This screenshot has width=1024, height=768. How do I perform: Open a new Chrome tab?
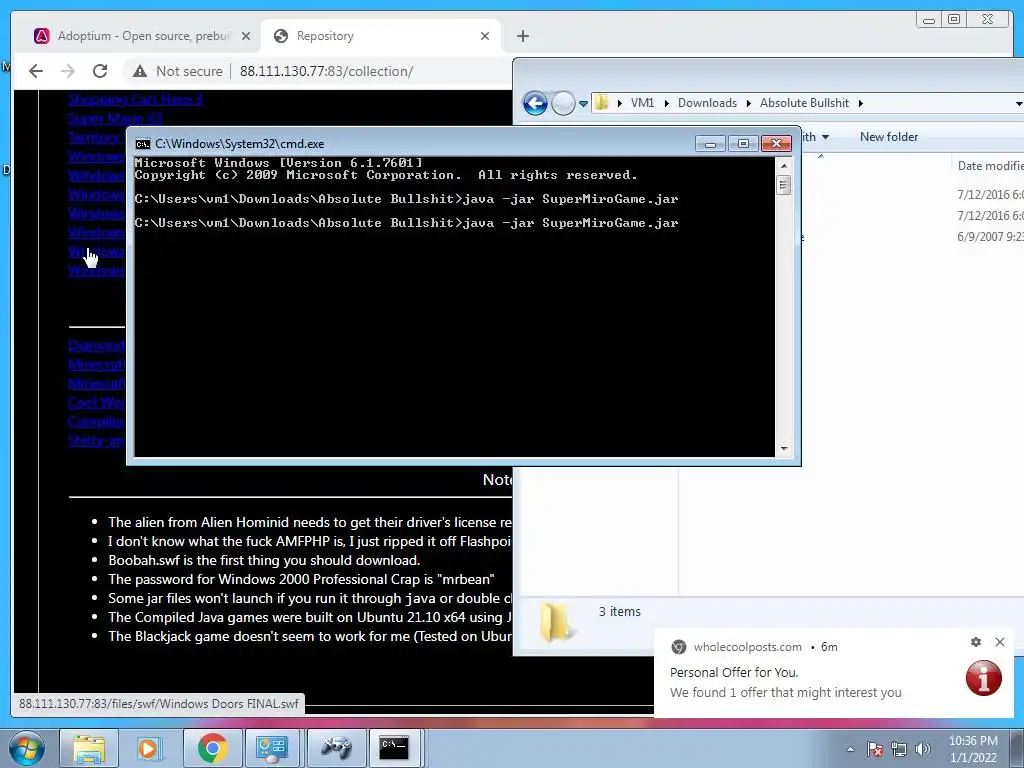(x=522, y=36)
